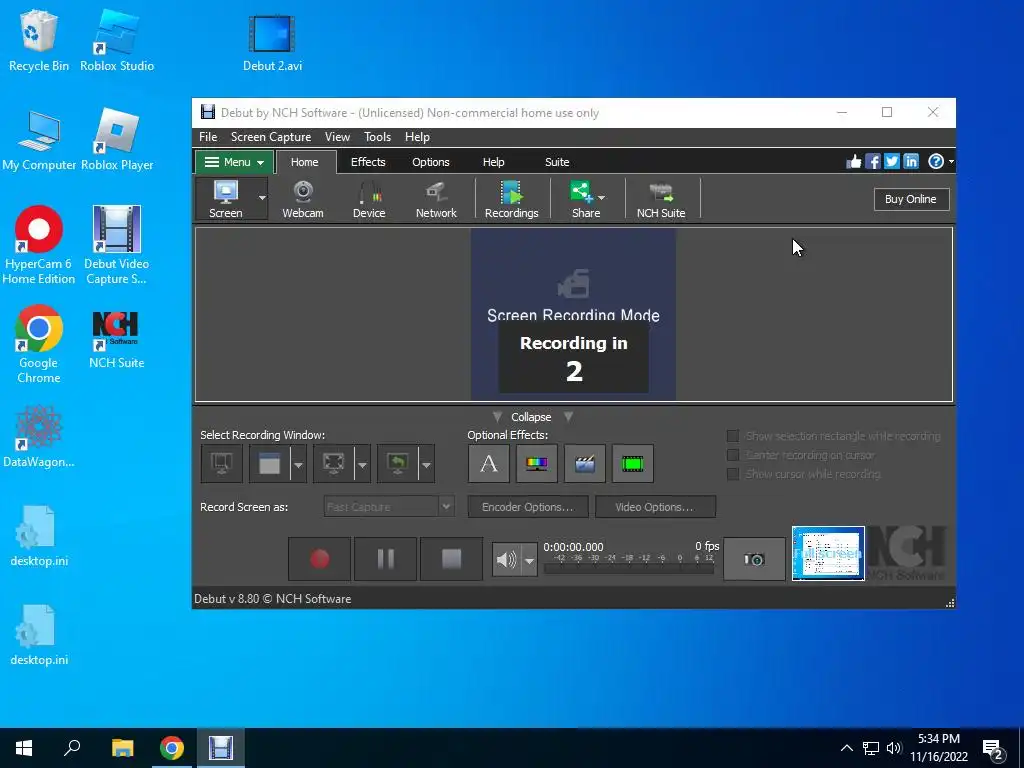Open the Recordings list

pos(511,199)
